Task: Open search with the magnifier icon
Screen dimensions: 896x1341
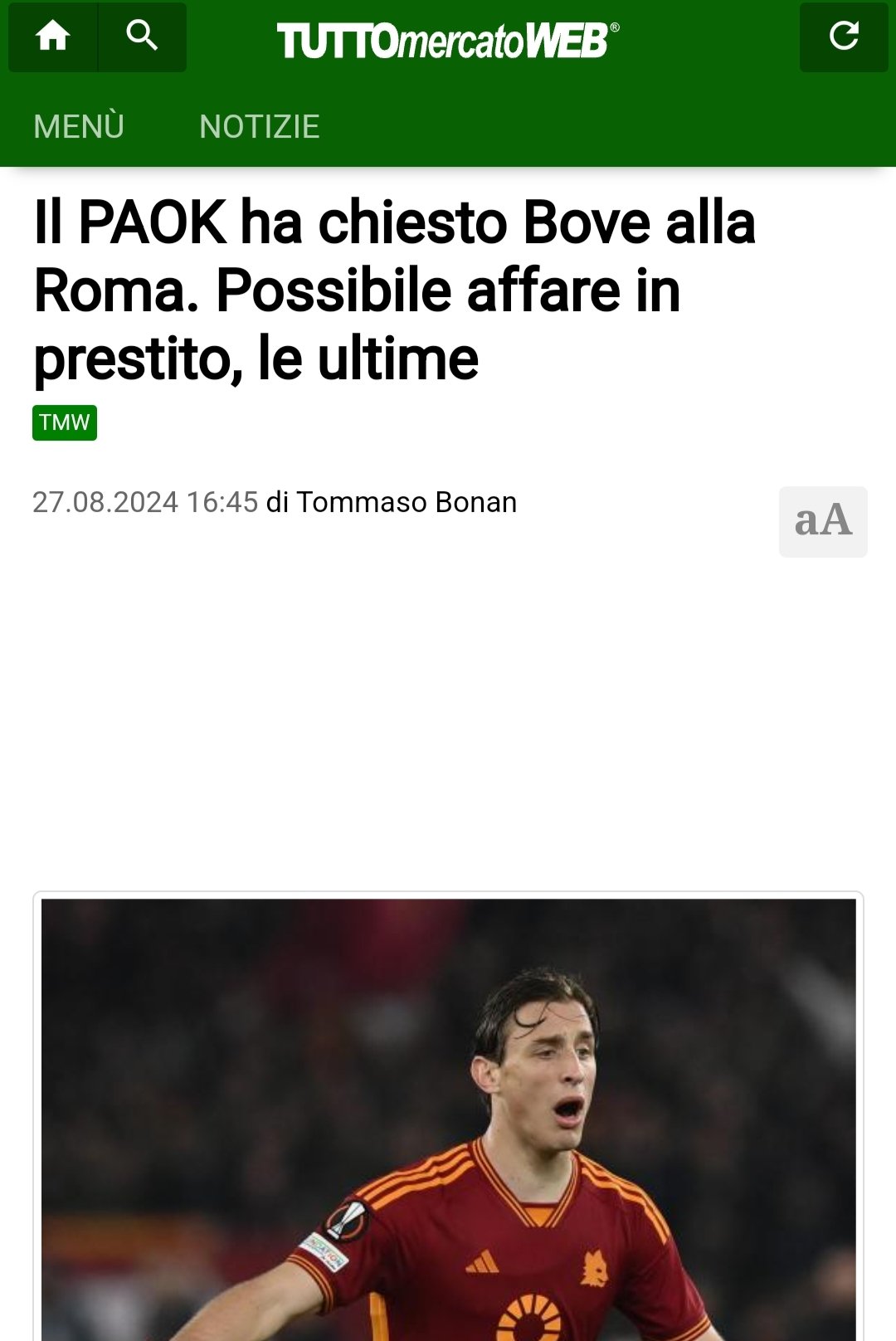Action: pos(142,37)
